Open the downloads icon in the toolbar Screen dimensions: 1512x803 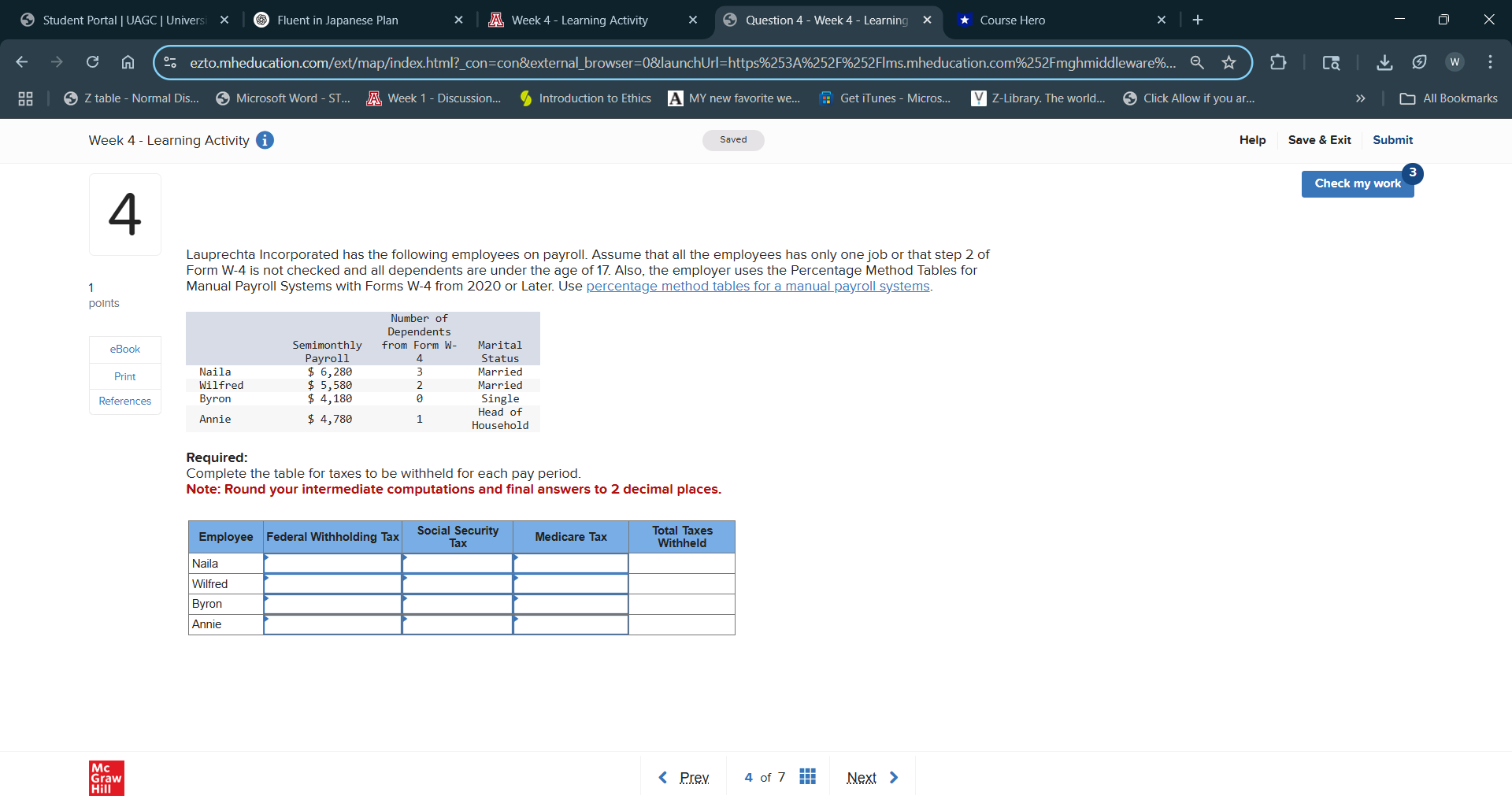tap(1385, 62)
